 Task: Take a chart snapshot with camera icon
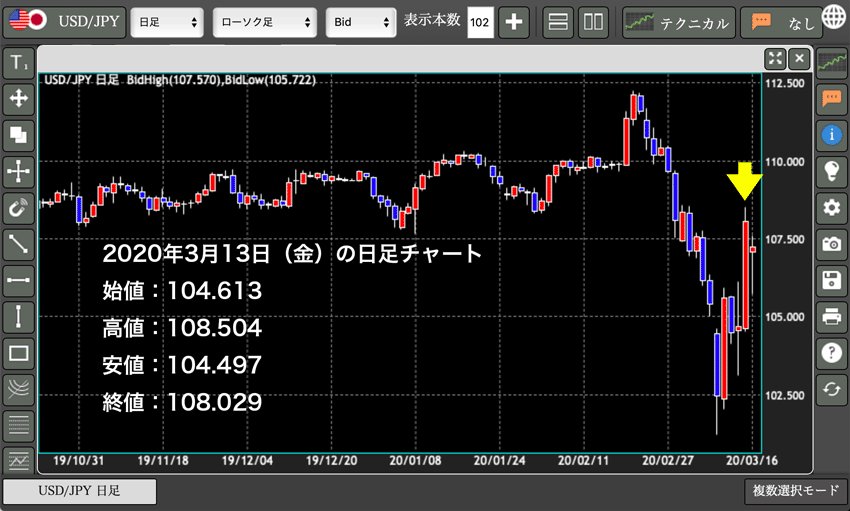point(830,243)
